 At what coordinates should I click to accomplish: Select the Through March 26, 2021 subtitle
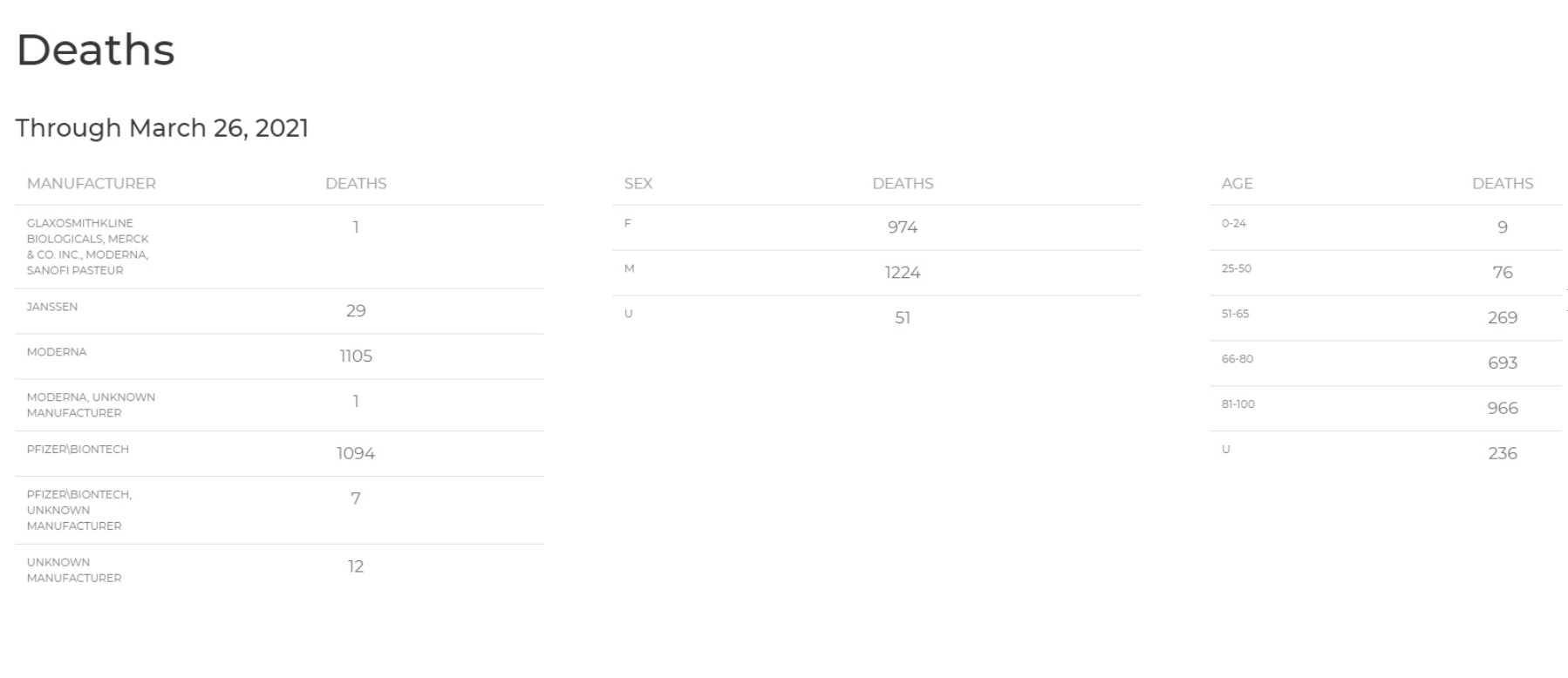[x=162, y=128]
